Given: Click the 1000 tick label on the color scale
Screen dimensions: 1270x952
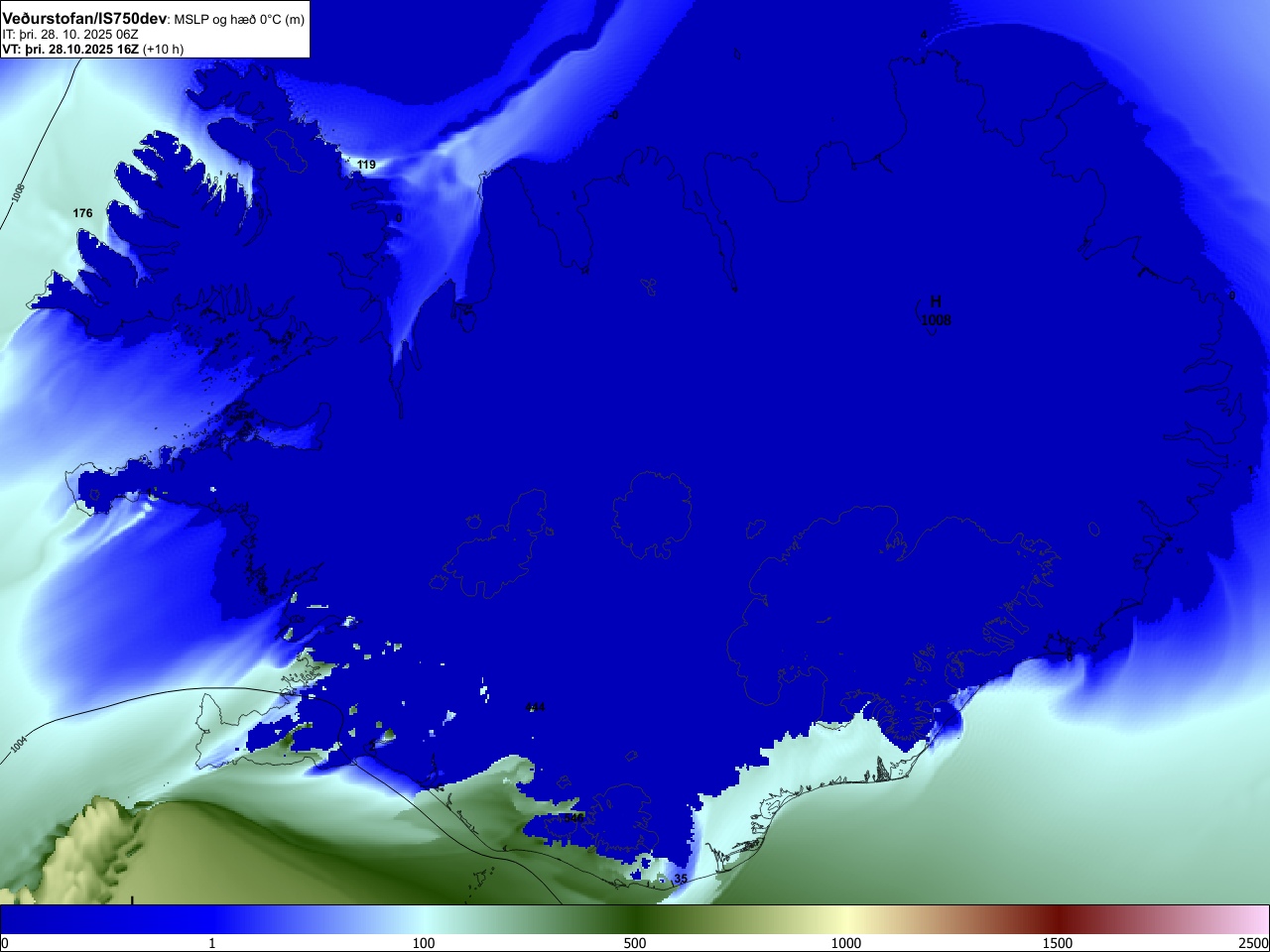Looking at the screenshot, I should coord(846,943).
